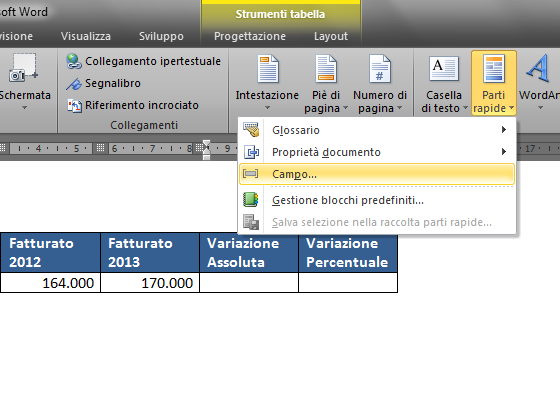Click the Casella di testo icon

(x=444, y=68)
